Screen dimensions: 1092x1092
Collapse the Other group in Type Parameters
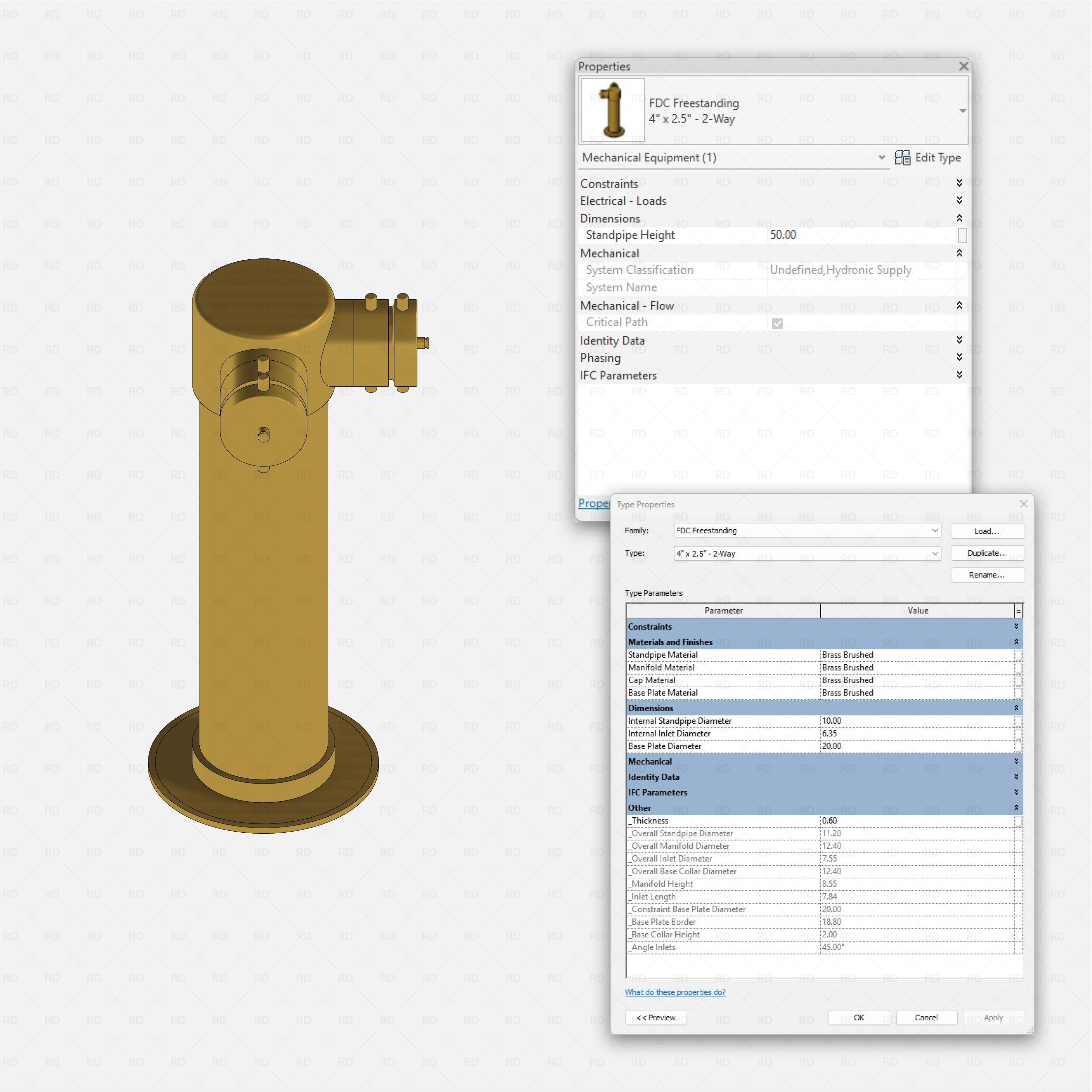pyautogui.click(x=1016, y=808)
